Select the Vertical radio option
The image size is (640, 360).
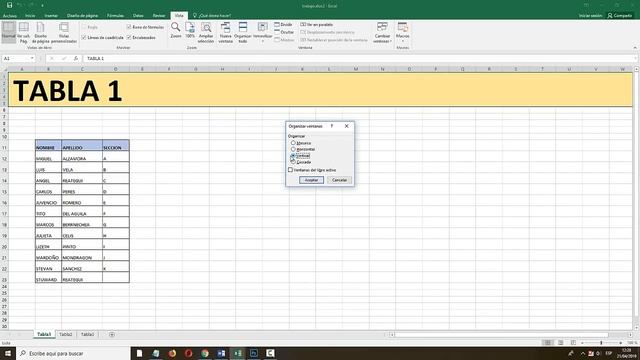(x=293, y=156)
